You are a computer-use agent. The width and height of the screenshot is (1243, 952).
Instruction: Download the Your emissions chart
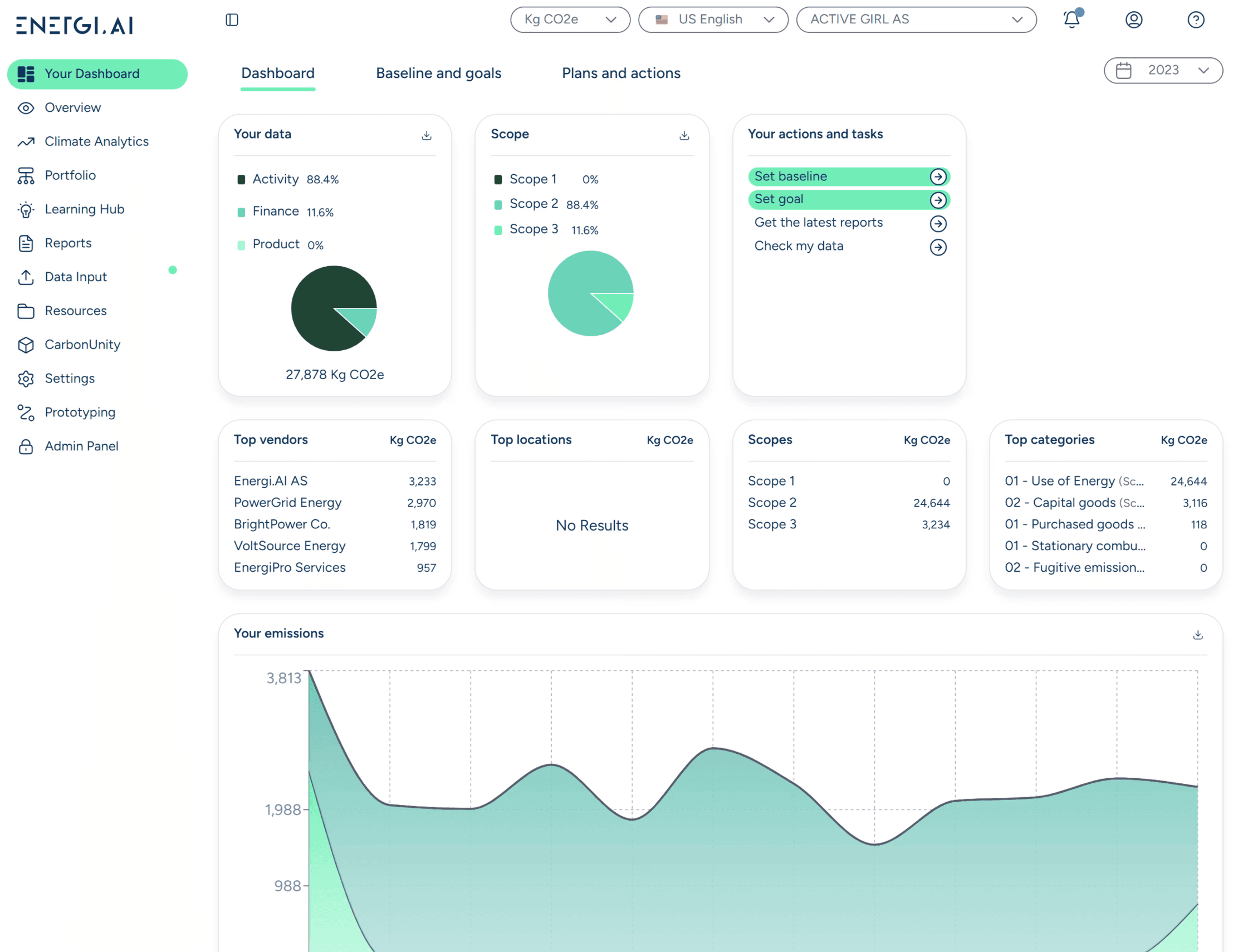(x=1198, y=635)
